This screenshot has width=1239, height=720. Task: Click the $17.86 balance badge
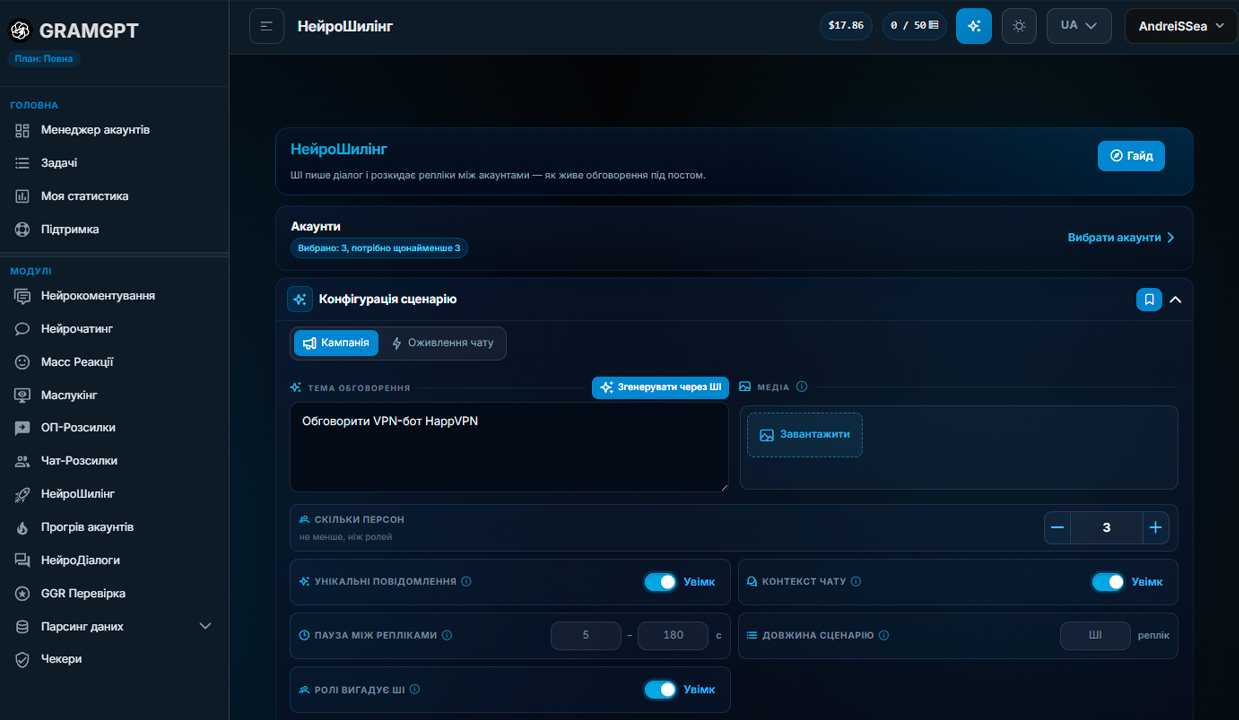846,26
